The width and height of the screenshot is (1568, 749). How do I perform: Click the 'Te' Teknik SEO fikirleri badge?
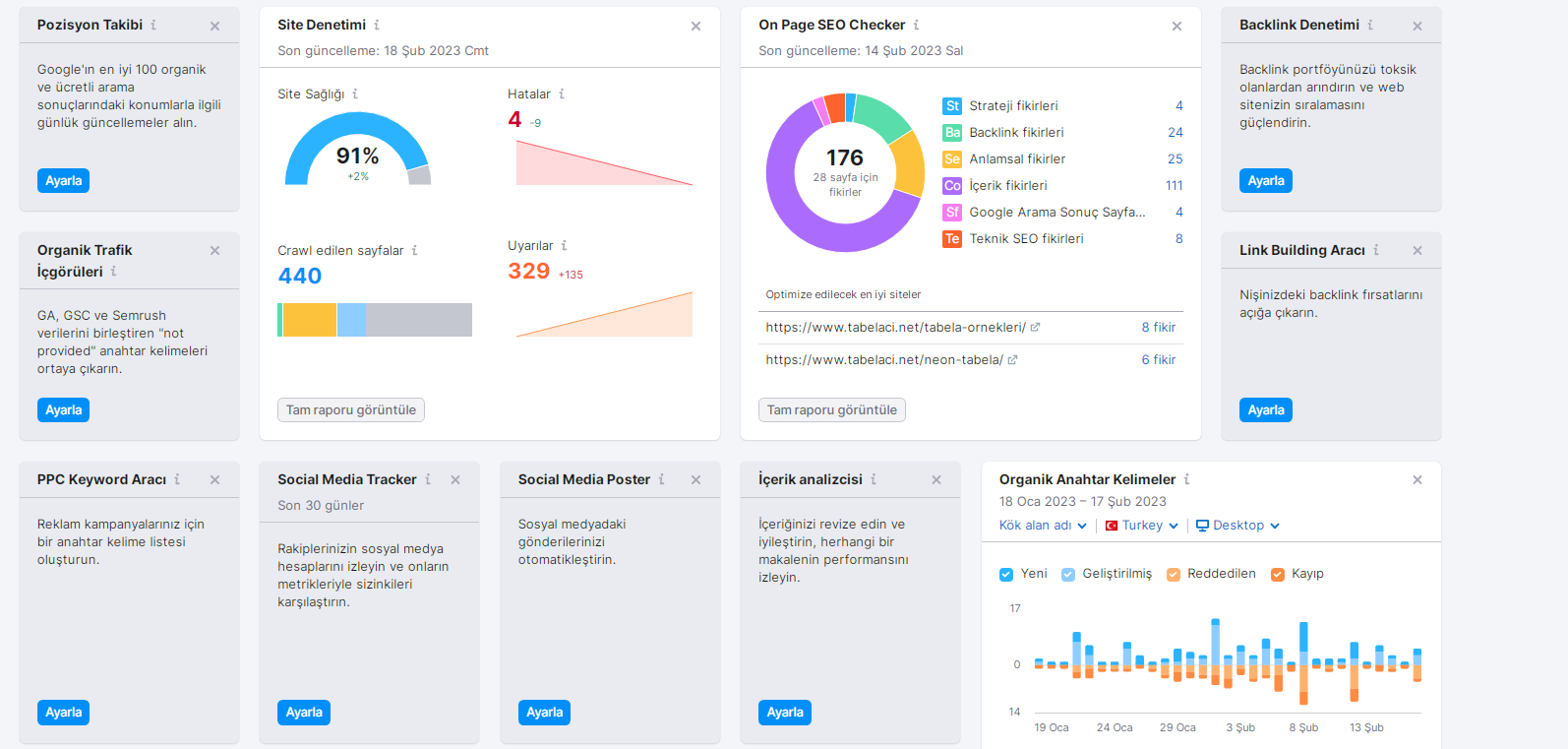click(x=952, y=238)
